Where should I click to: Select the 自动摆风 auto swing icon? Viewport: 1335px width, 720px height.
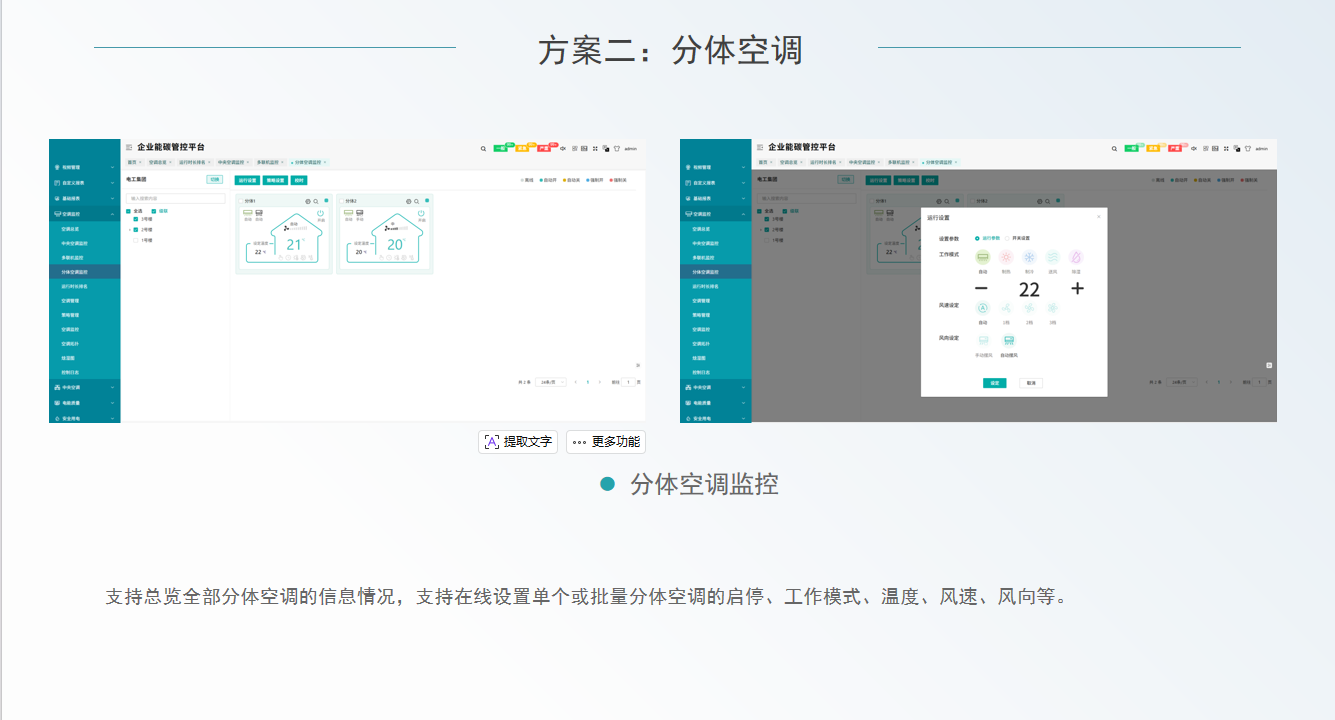(x=1008, y=341)
